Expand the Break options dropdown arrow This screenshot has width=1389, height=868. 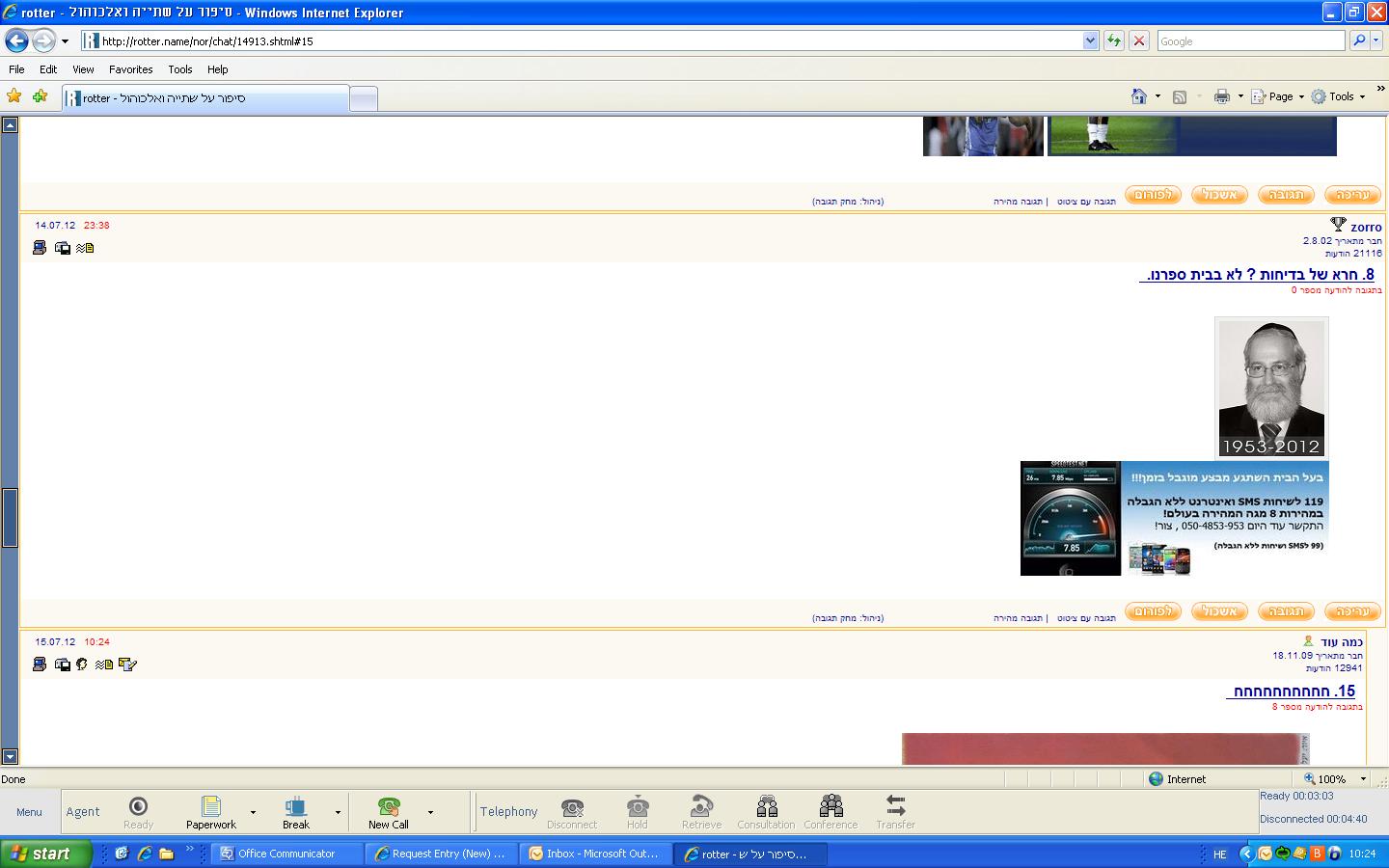pyautogui.click(x=338, y=812)
